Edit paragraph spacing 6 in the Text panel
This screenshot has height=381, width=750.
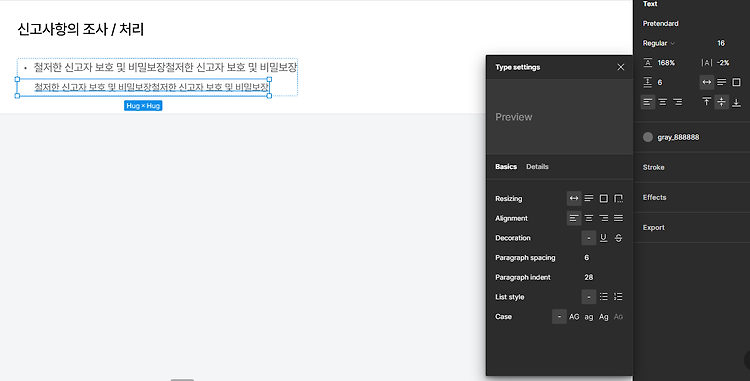tap(660, 82)
